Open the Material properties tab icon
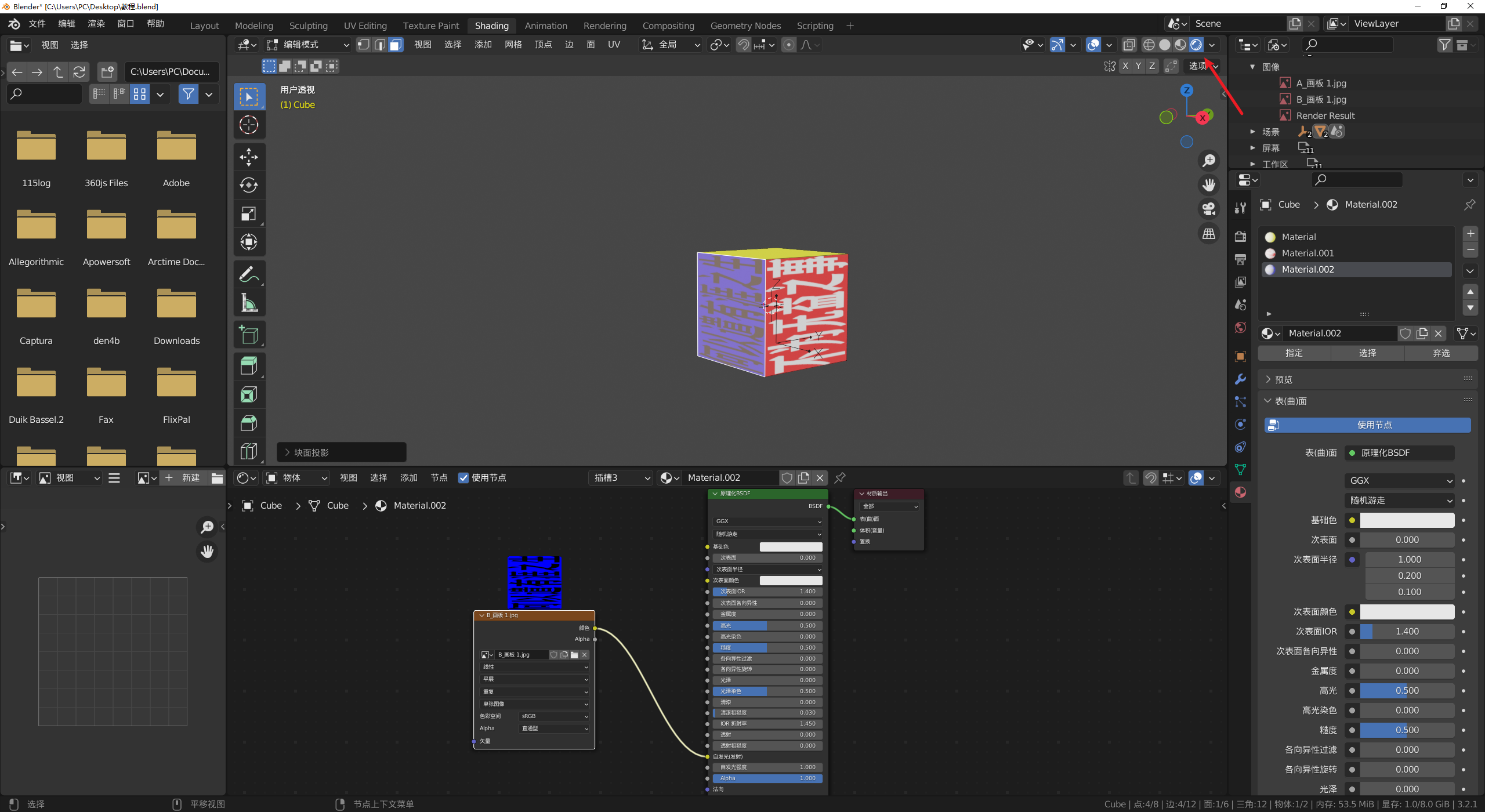The height and width of the screenshot is (812, 1485). click(x=1240, y=492)
